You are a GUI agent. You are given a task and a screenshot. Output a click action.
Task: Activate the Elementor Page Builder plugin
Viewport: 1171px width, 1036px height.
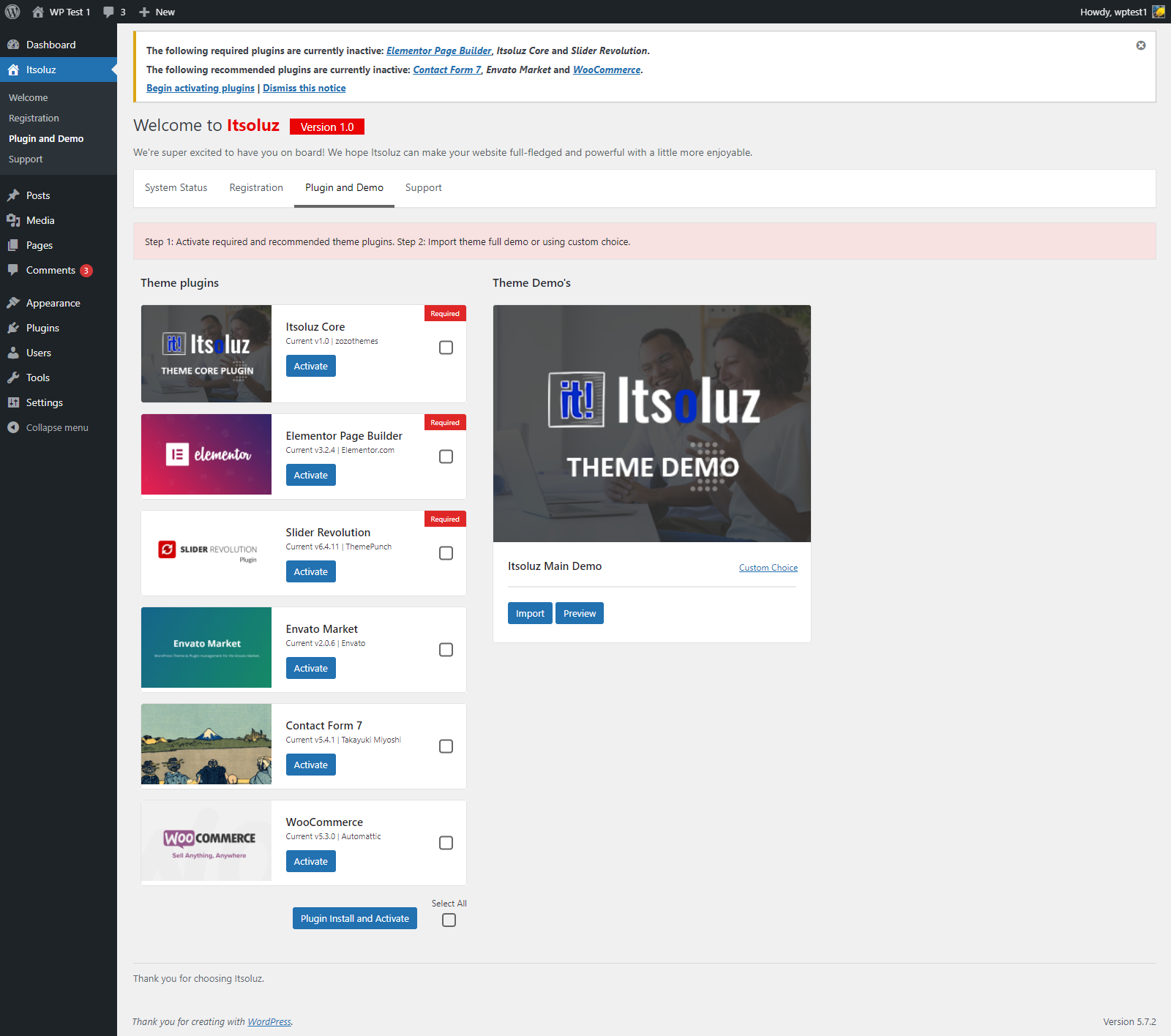point(310,475)
